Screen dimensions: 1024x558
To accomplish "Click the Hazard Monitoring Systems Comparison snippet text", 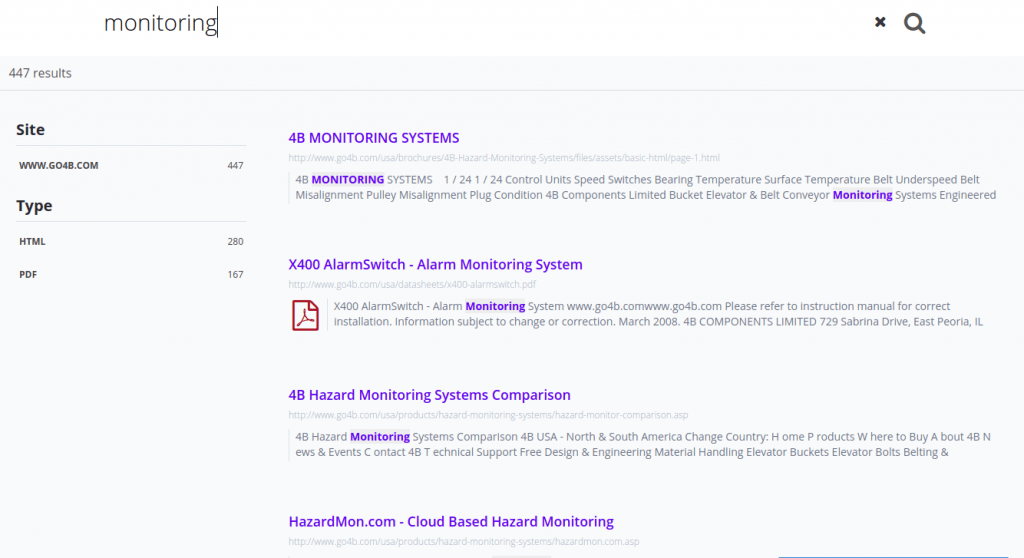I will point(643,444).
